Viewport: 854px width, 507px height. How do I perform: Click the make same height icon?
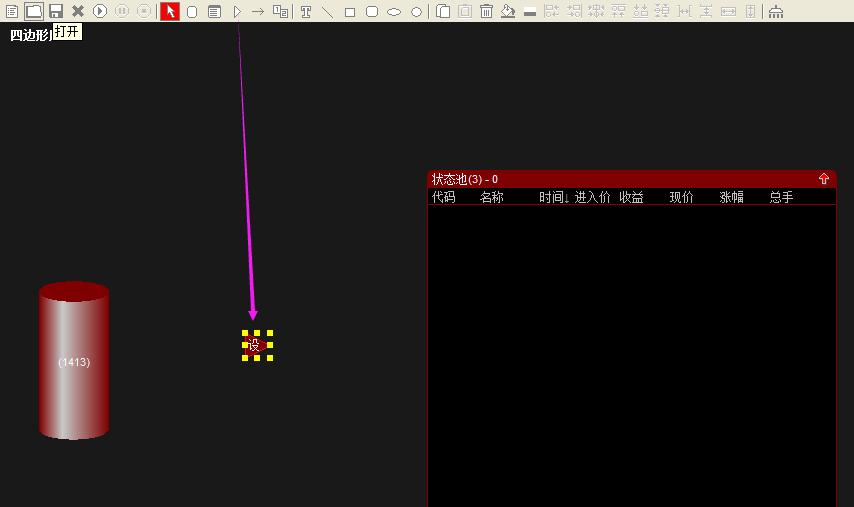point(751,11)
